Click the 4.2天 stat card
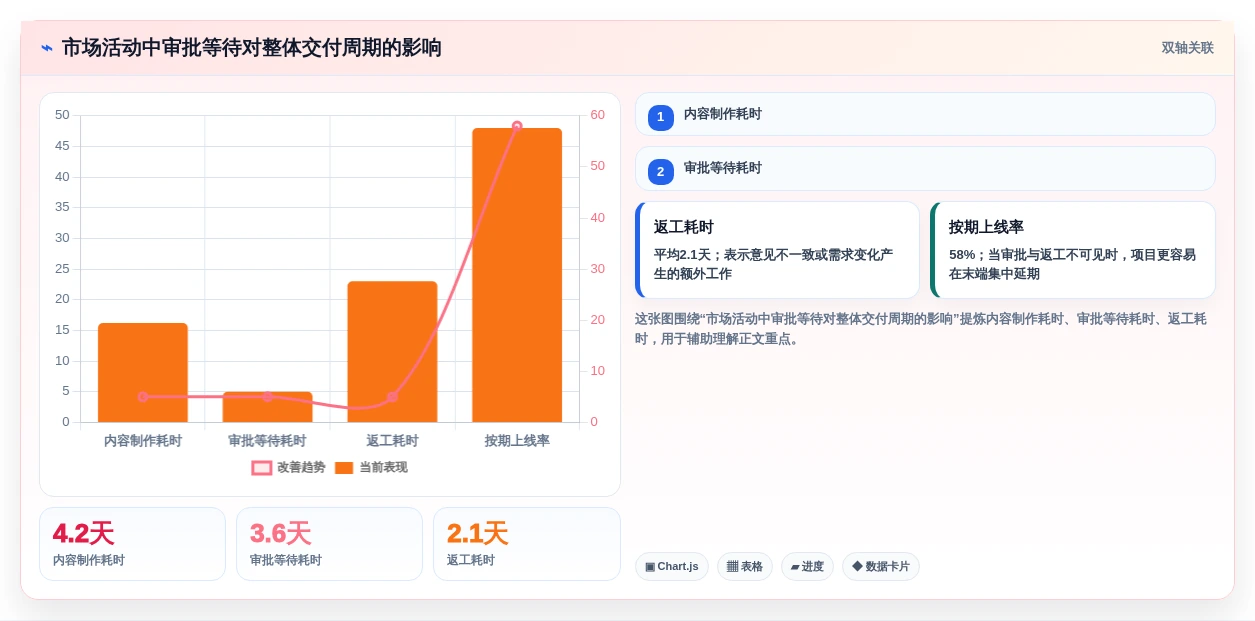This screenshot has height=621, width=1255. [132, 544]
